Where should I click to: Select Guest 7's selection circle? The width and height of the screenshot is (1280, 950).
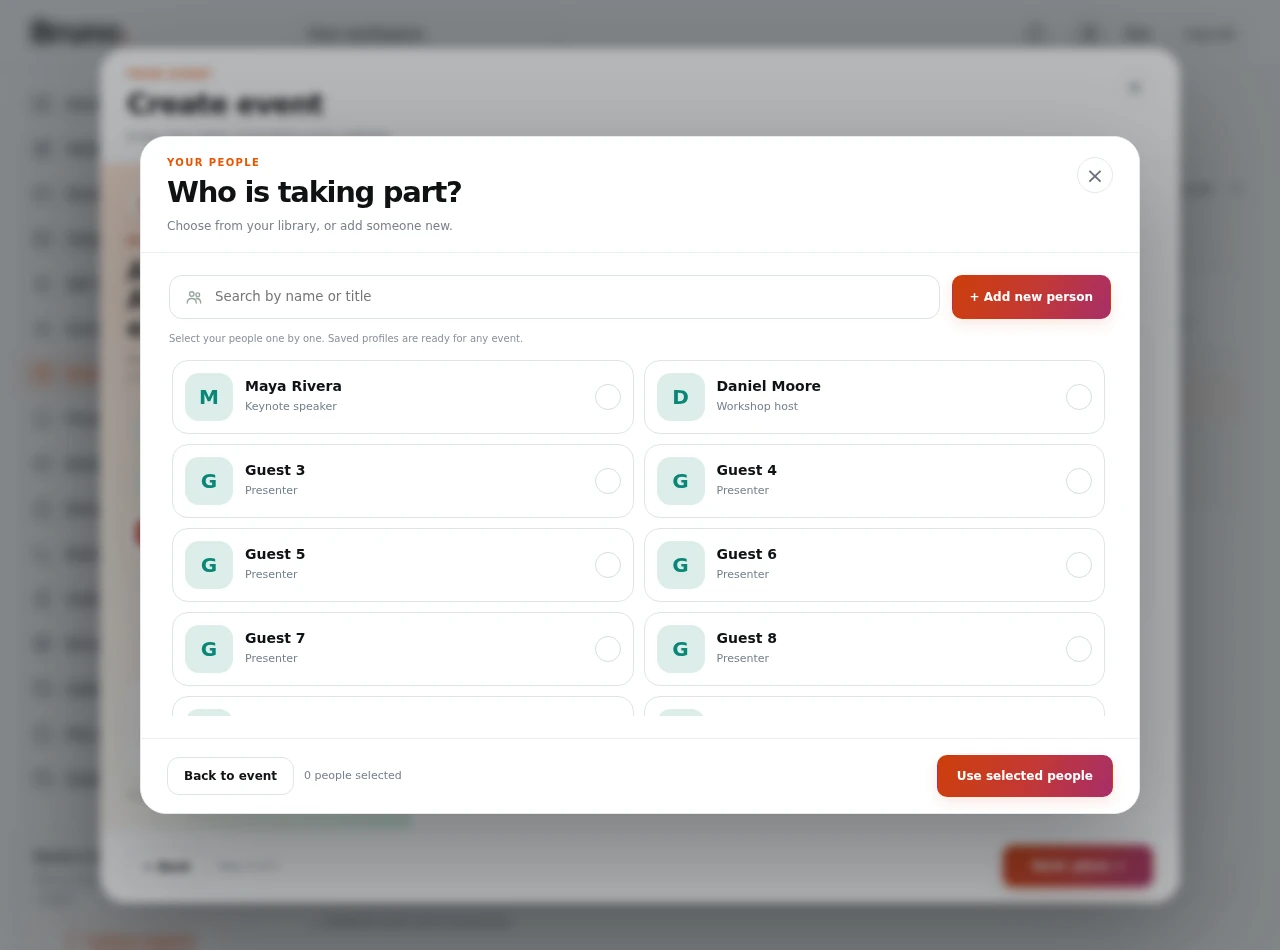pos(608,649)
